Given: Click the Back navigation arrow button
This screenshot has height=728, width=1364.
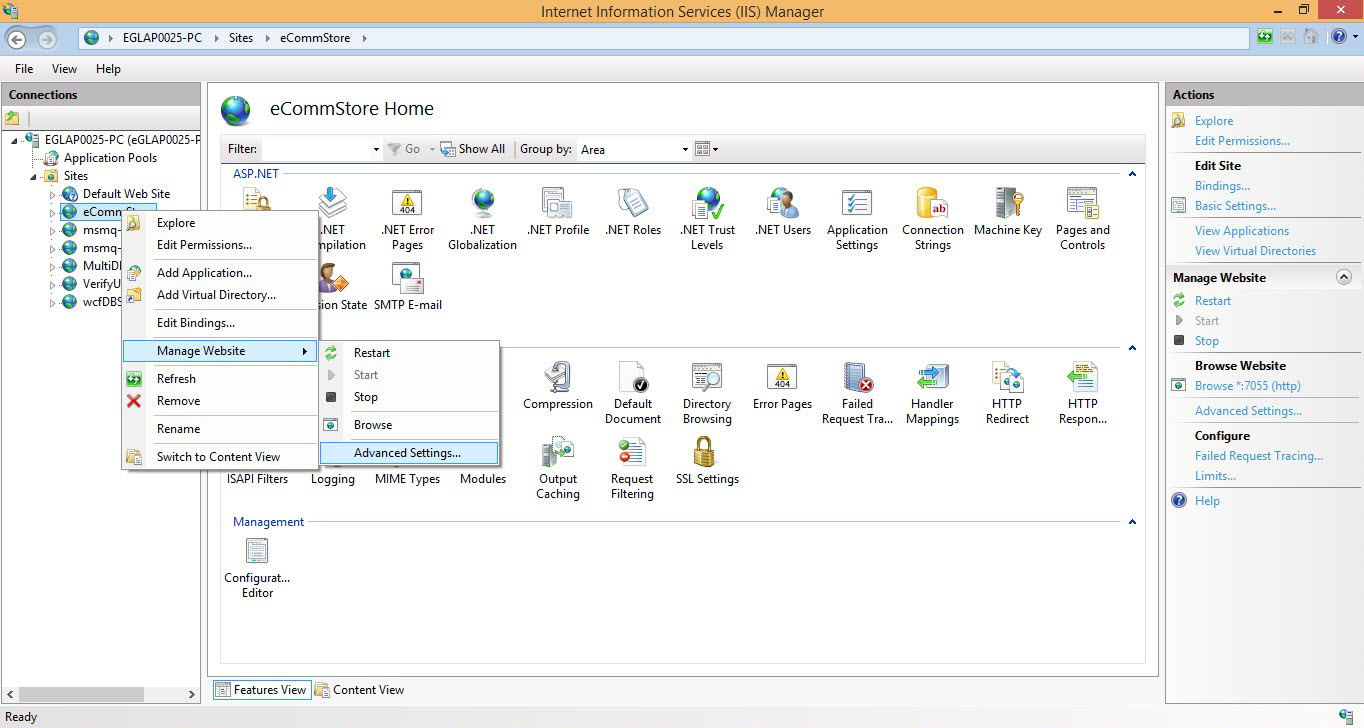Looking at the screenshot, I should tap(17, 39).
